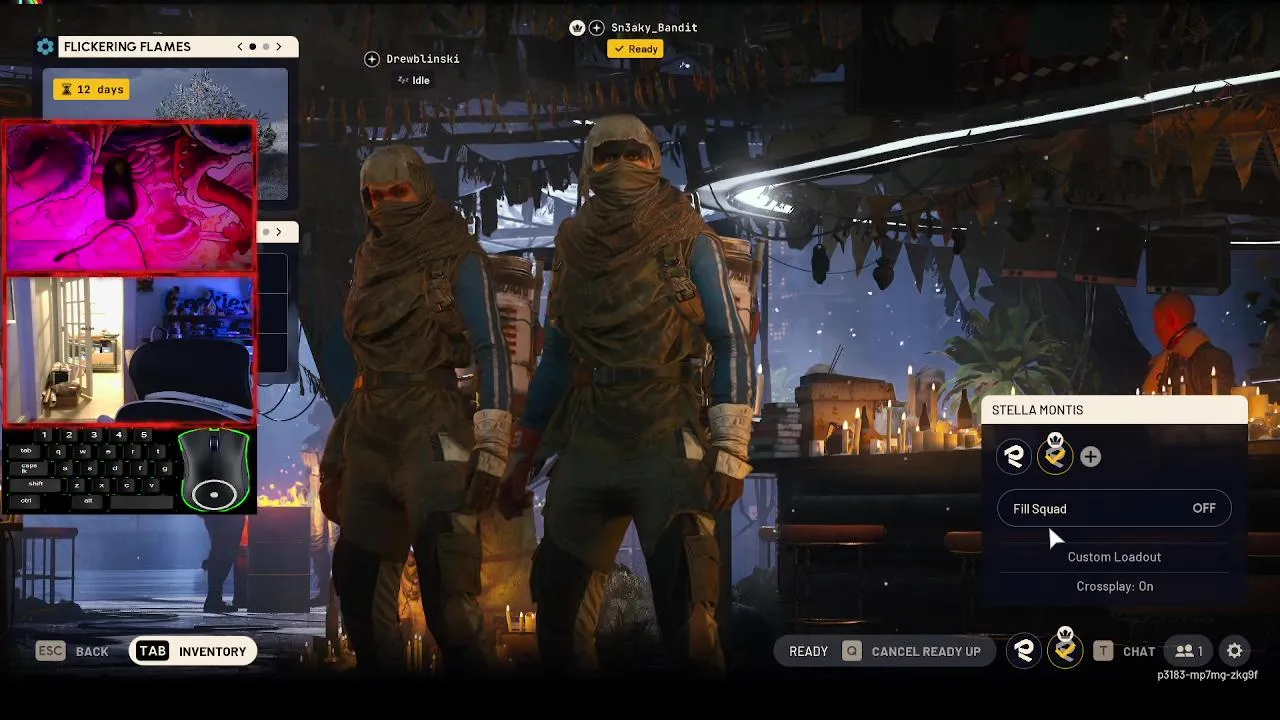Select the first page dot in Flickering Flames
Viewport: 1280px width, 720px height.
click(253, 47)
